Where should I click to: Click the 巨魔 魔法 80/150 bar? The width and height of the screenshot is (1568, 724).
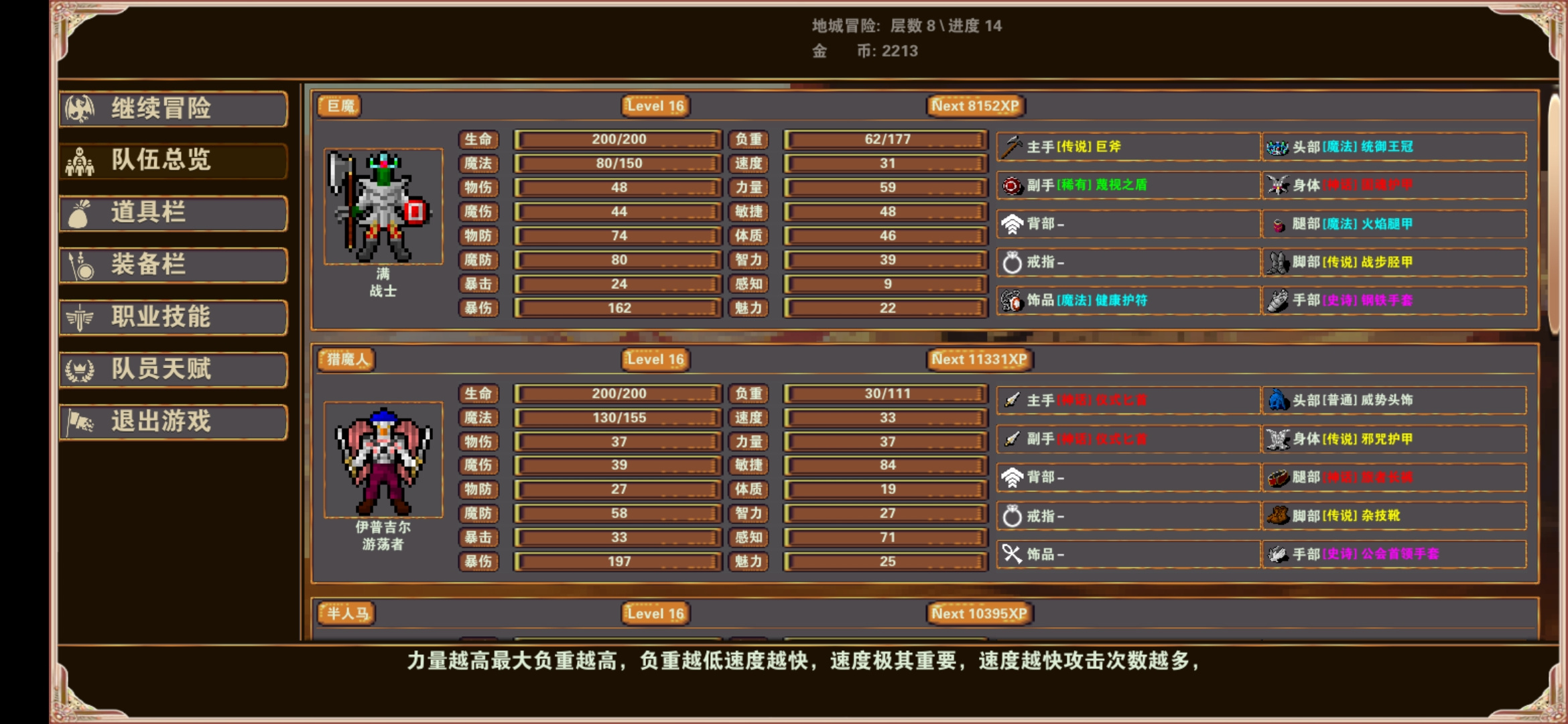pos(618,164)
